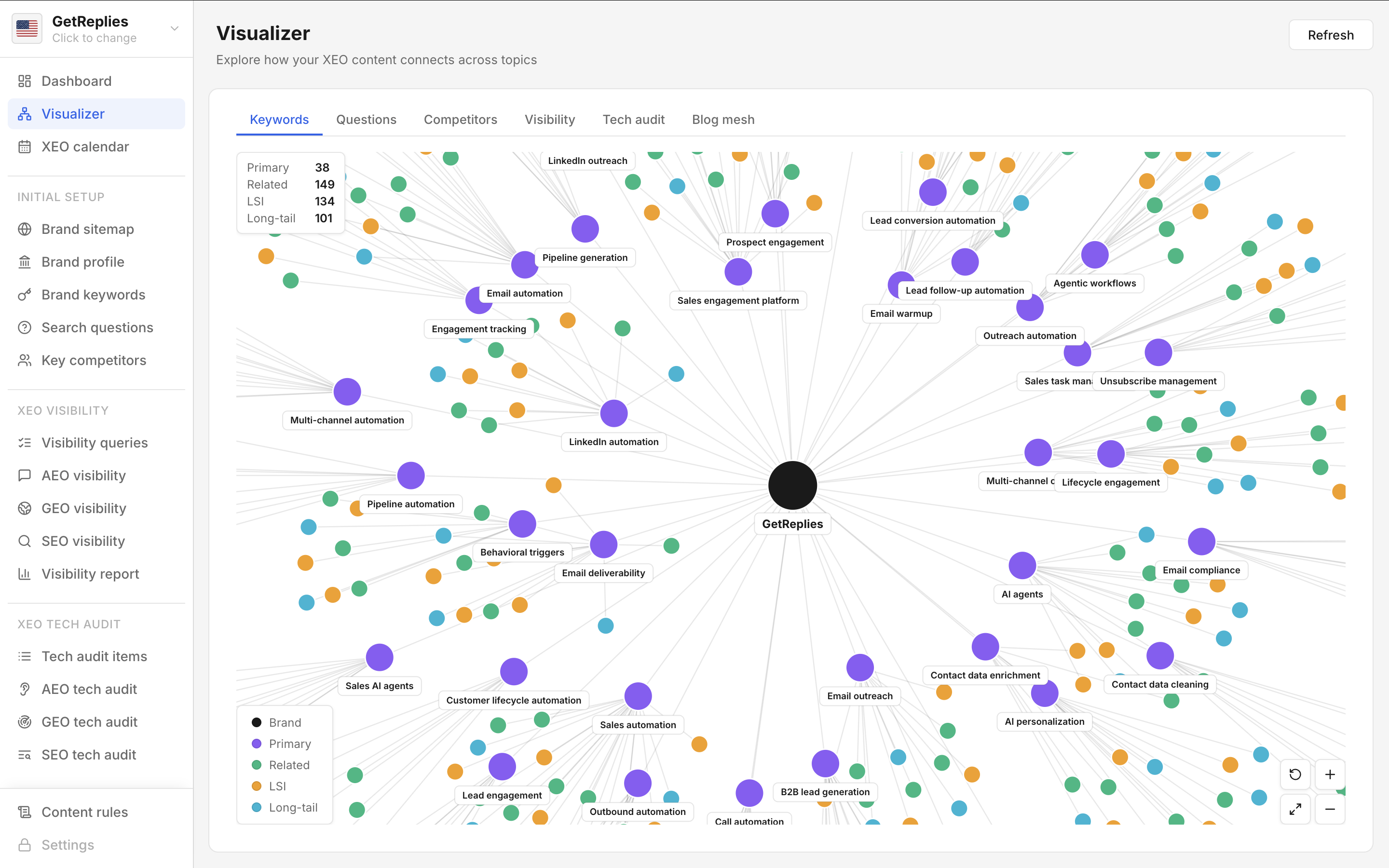Click the Refresh button
The image size is (1389, 868).
pos(1330,35)
